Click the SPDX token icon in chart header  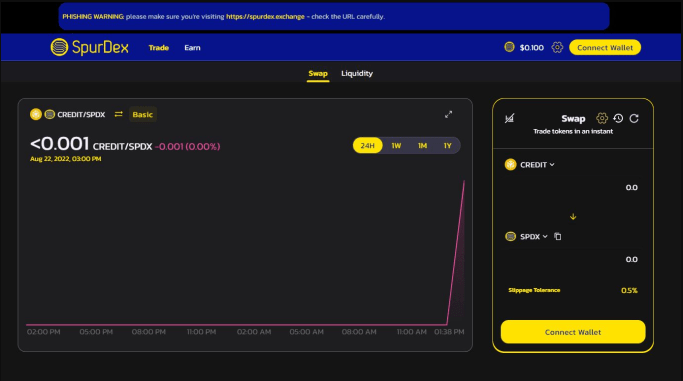(50, 114)
